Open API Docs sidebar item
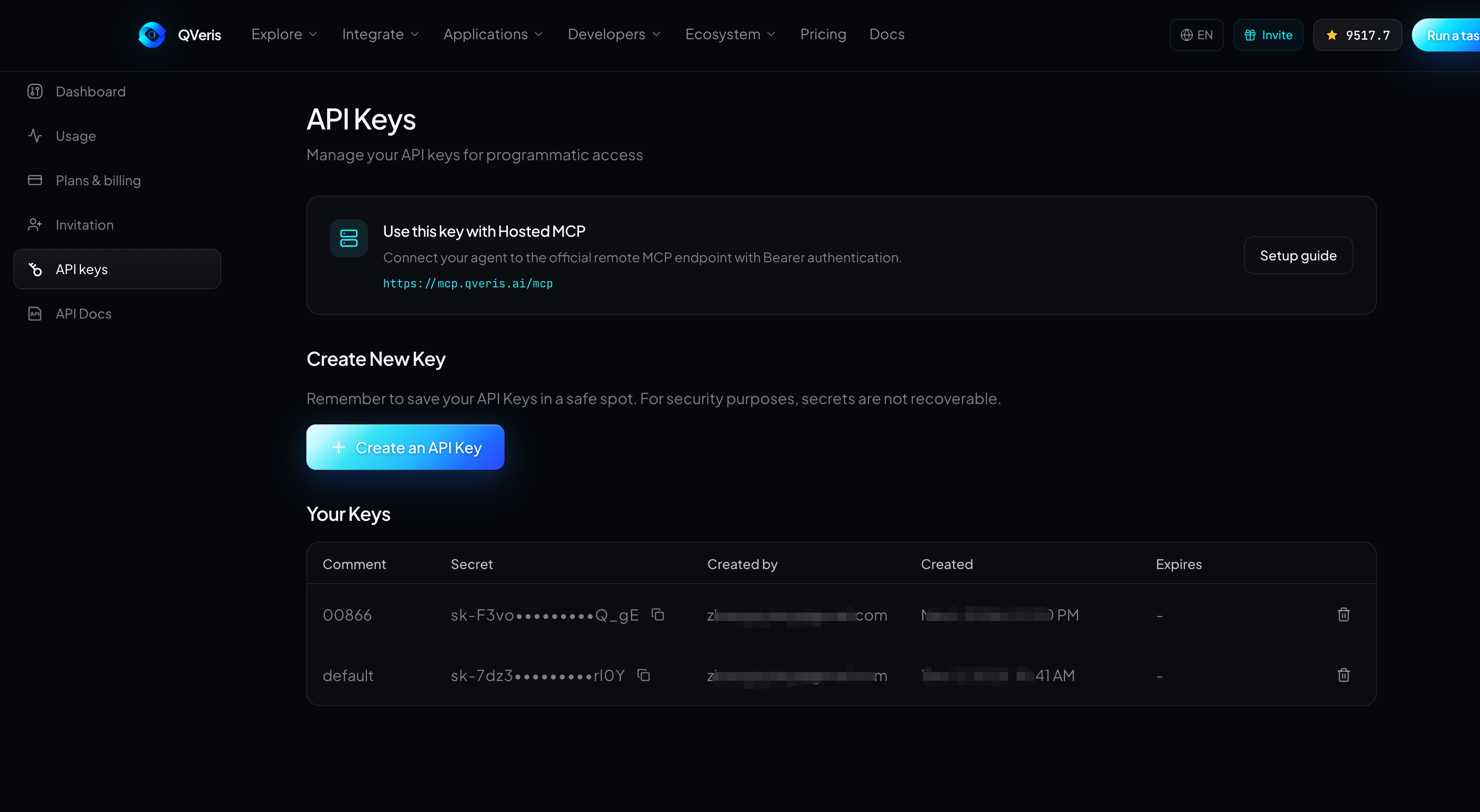1480x812 pixels. (x=117, y=313)
